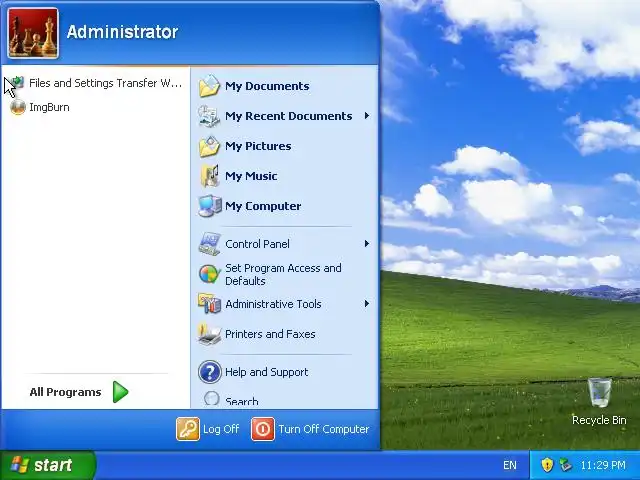640x480 pixels.
Task: Click the Safely Remove Hardware tray icon
Action: [x=565, y=465]
